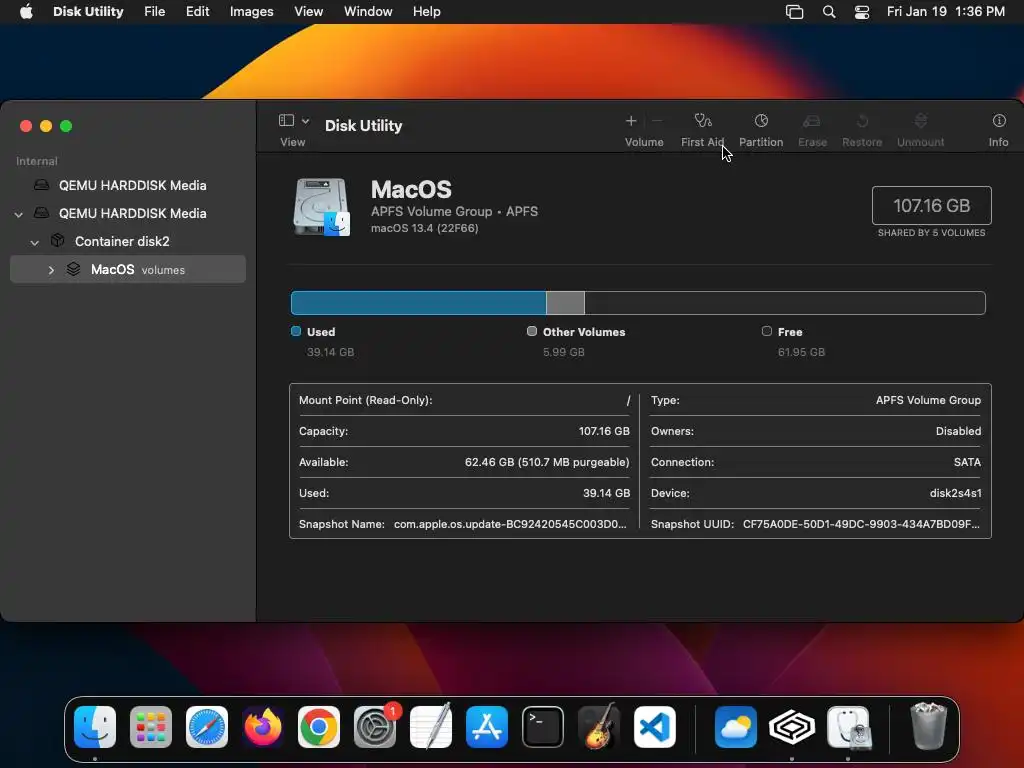Click Disk Utility icon in the Dock
The image size is (1024, 768).
tap(848, 727)
